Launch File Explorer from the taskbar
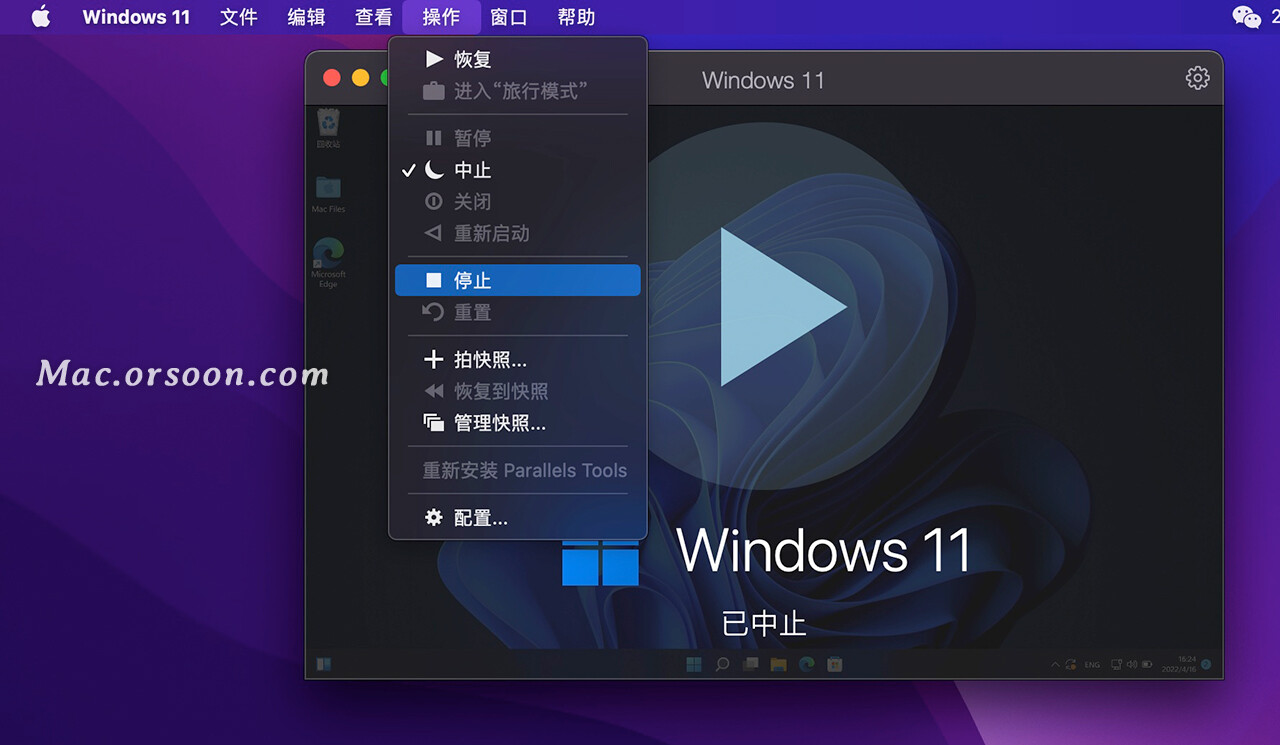Image resolution: width=1280 pixels, height=745 pixels. [x=778, y=664]
